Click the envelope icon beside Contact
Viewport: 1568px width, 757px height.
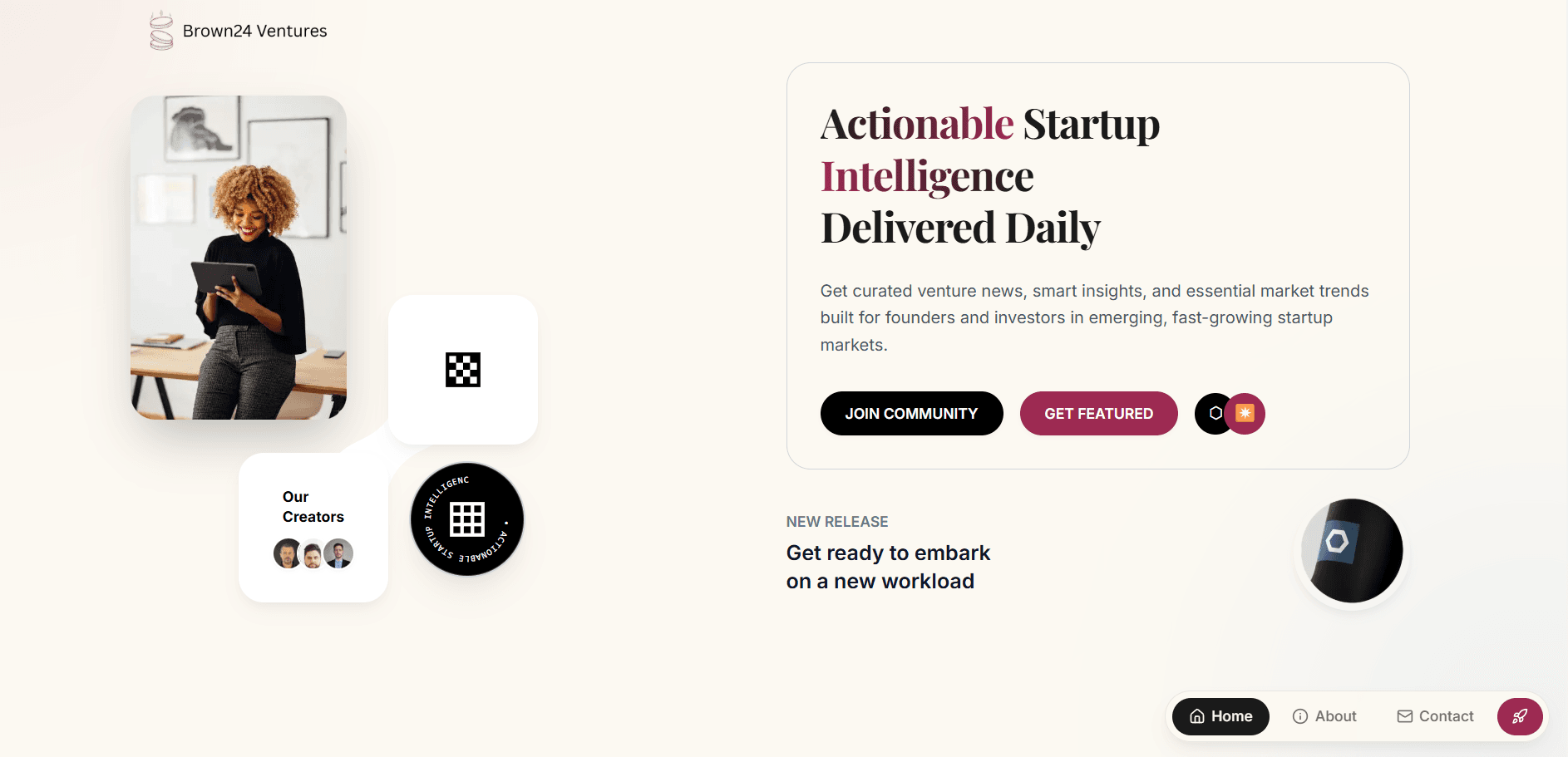pos(1405,715)
